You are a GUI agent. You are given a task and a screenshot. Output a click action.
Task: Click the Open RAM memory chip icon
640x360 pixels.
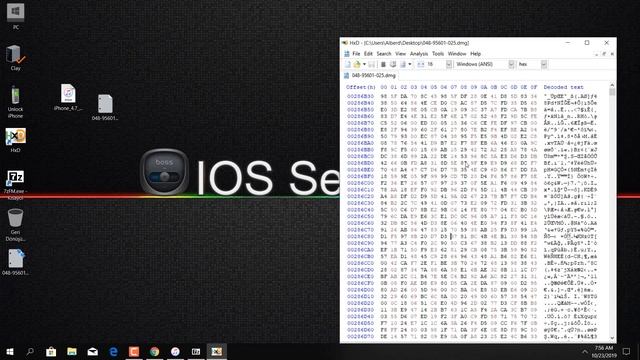(383, 64)
